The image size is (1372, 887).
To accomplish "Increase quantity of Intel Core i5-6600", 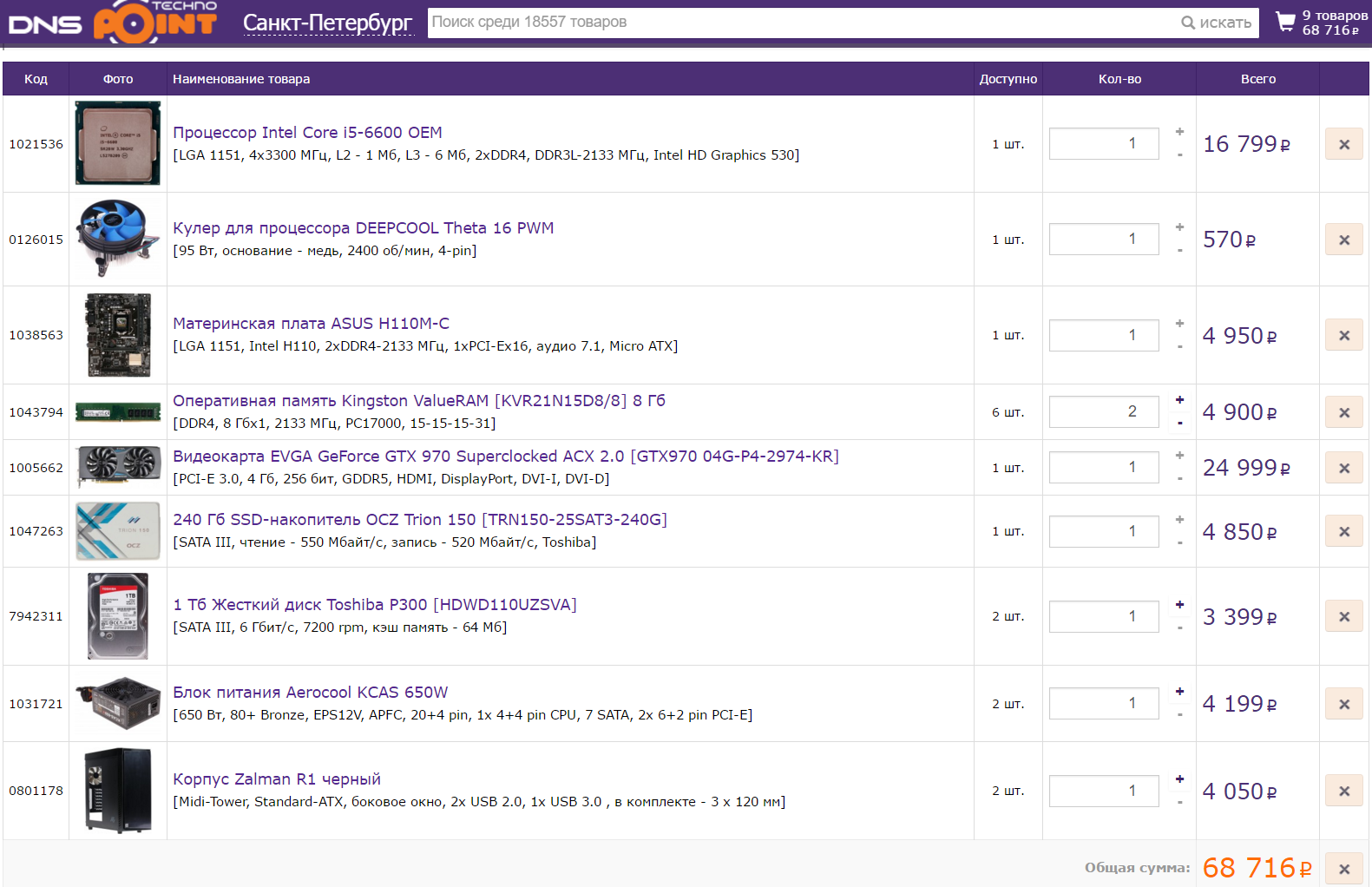I will [x=1179, y=132].
